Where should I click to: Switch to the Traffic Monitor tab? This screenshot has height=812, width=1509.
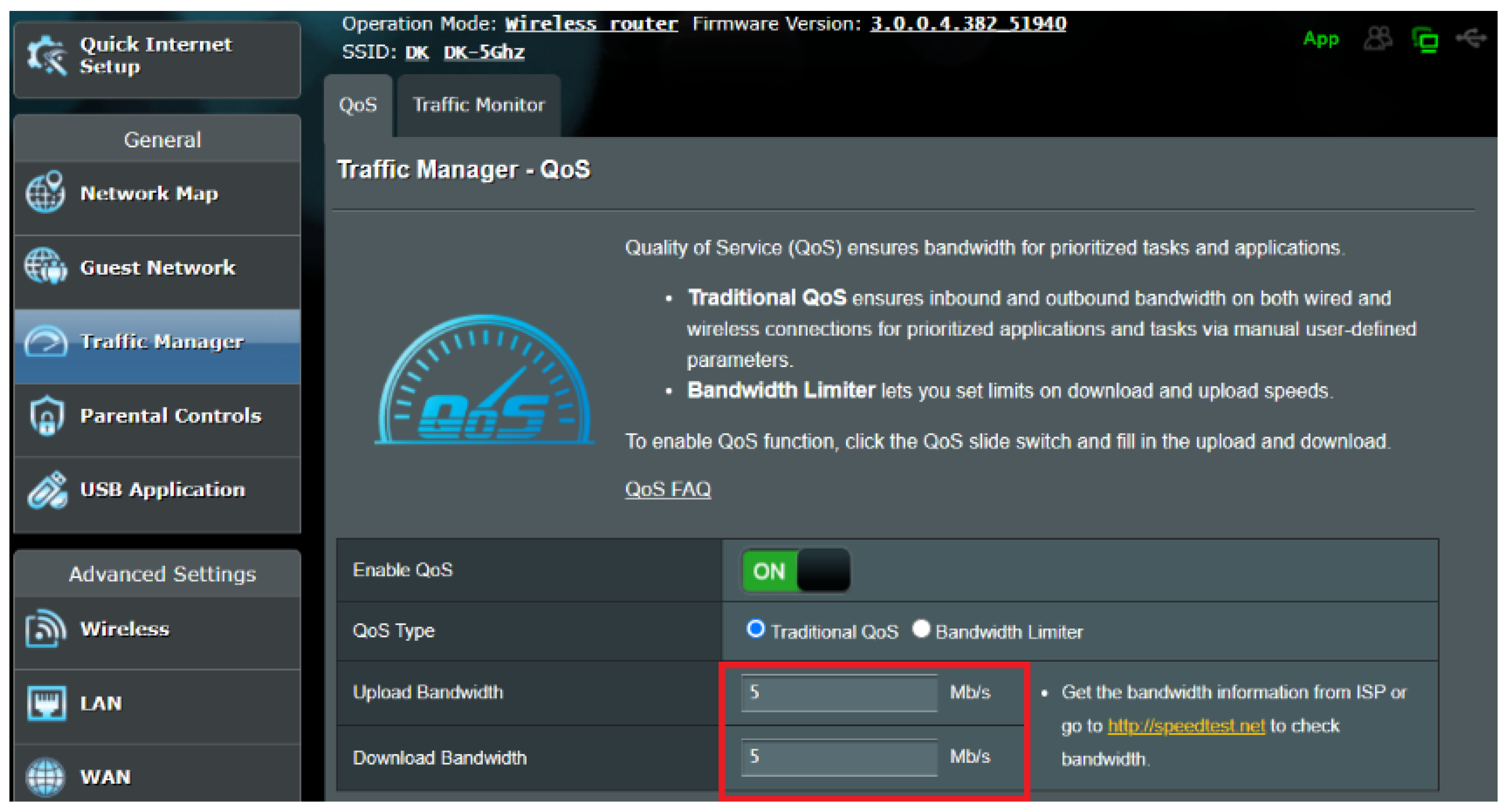pyautogui.click(x=478, y=105)
